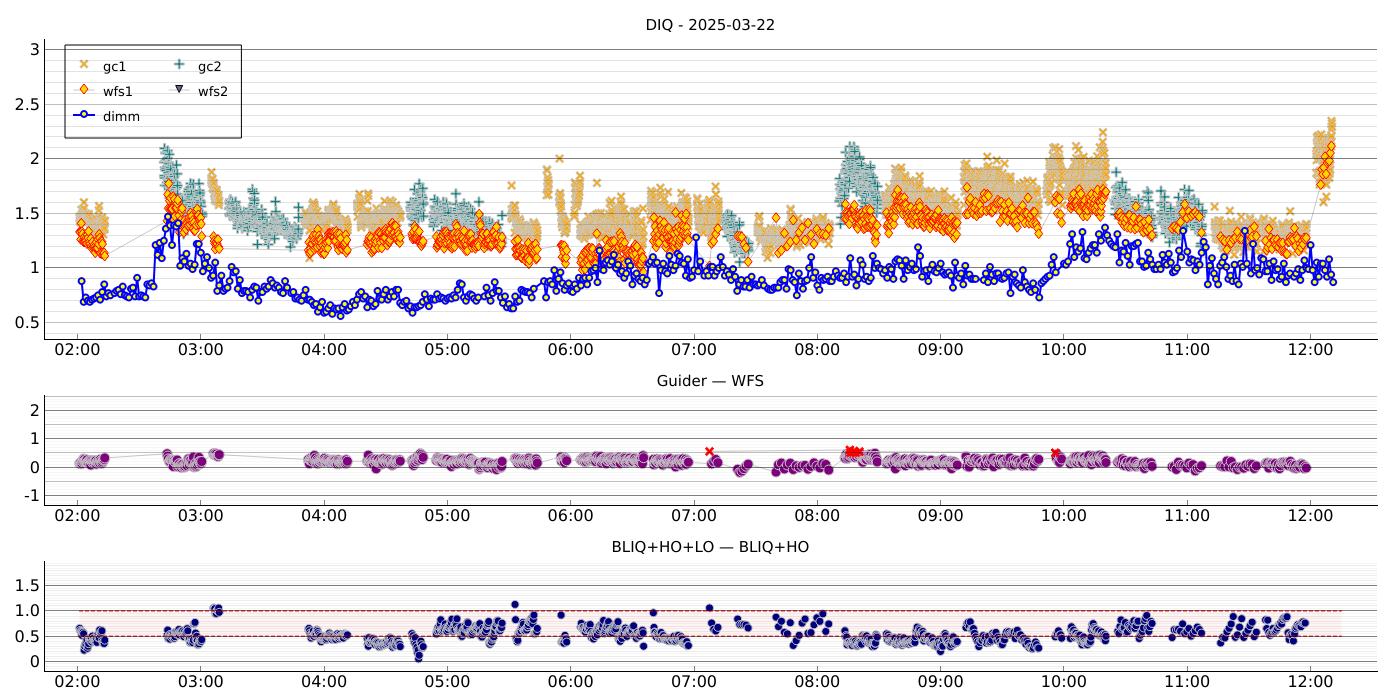Click the 02:00 tick label under the DIQ plot
The width and height of the screenshot is (1400, 700).
click(77, 351)
